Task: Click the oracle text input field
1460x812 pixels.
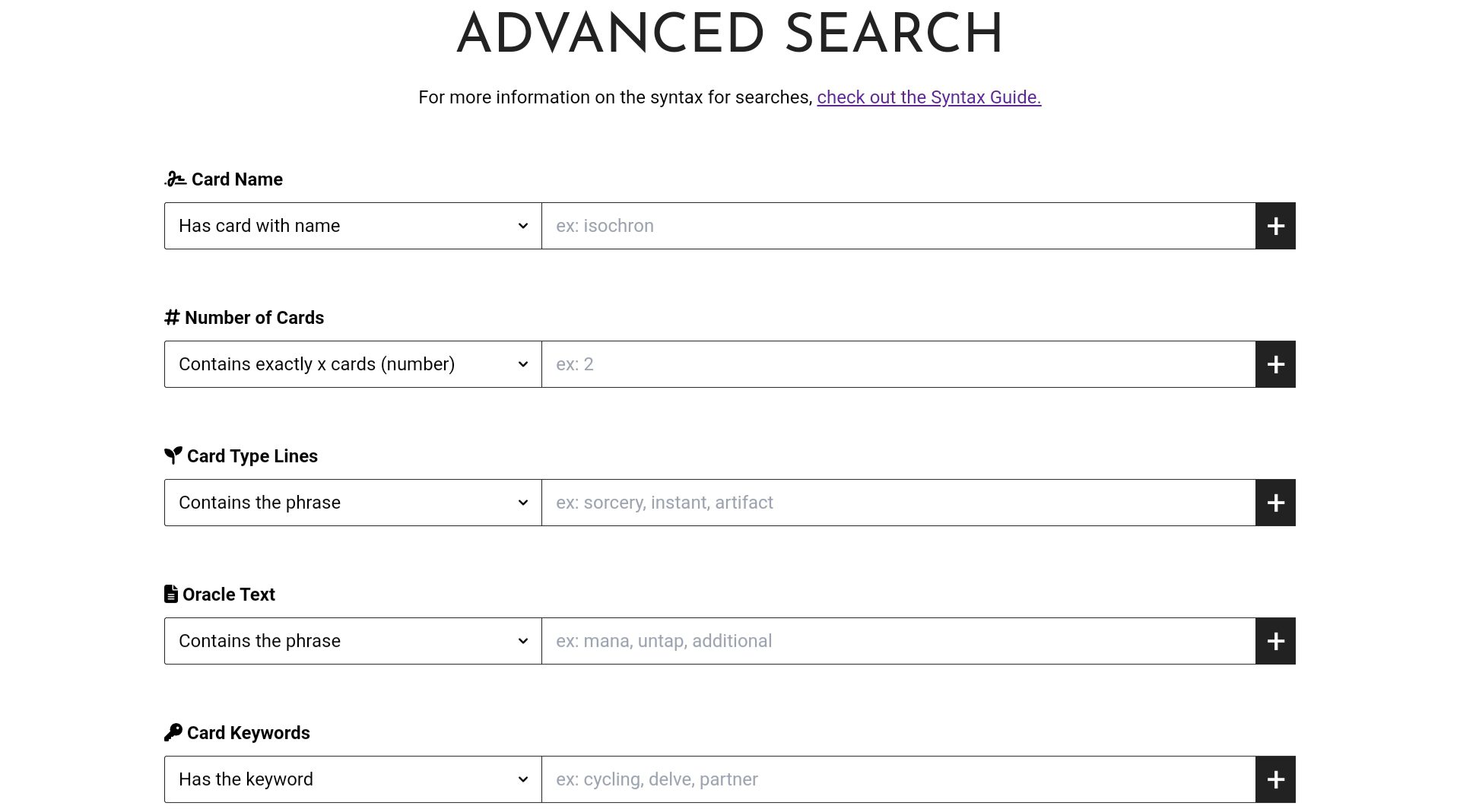Action: pos(898,641)
